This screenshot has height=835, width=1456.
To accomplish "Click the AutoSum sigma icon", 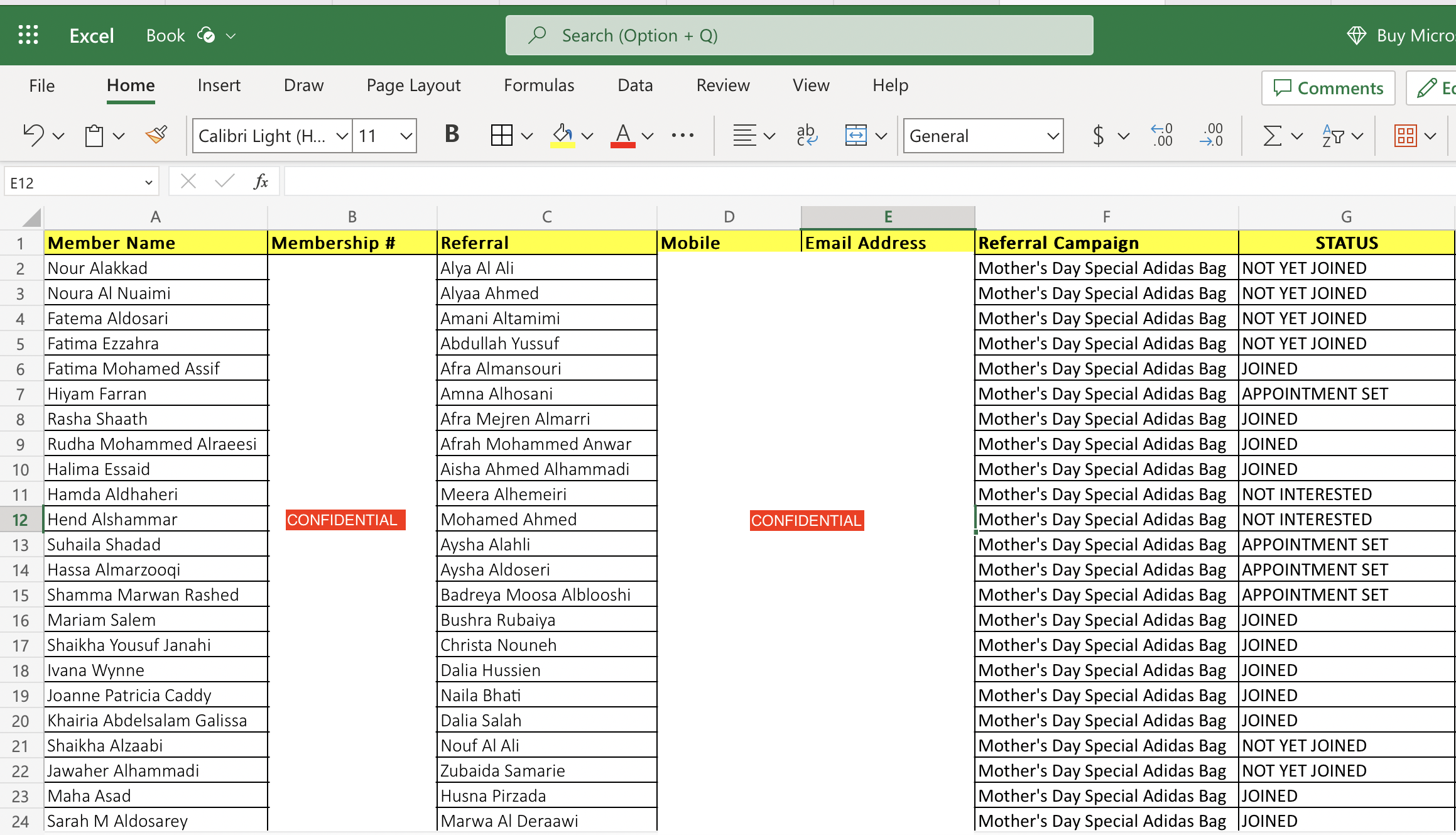I will click(1272, 135).
